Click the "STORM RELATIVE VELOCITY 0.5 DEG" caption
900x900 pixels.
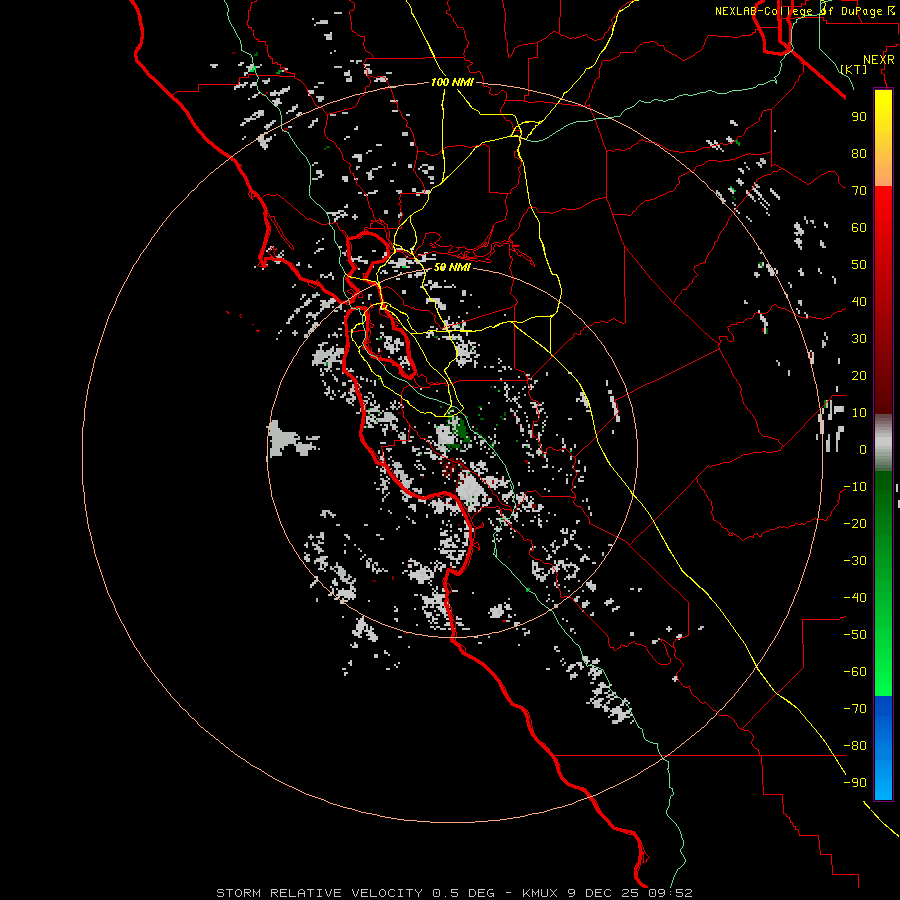(x=355, y=893)
